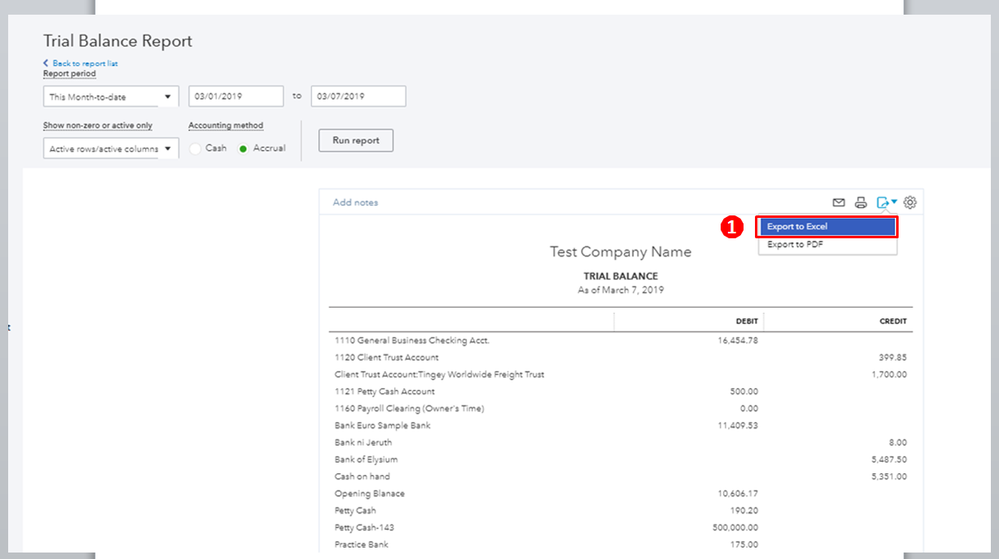The width and height of the screenshot is (999, 559).
Task: Select the Accrual accounting method
Action: coord(243,148)
